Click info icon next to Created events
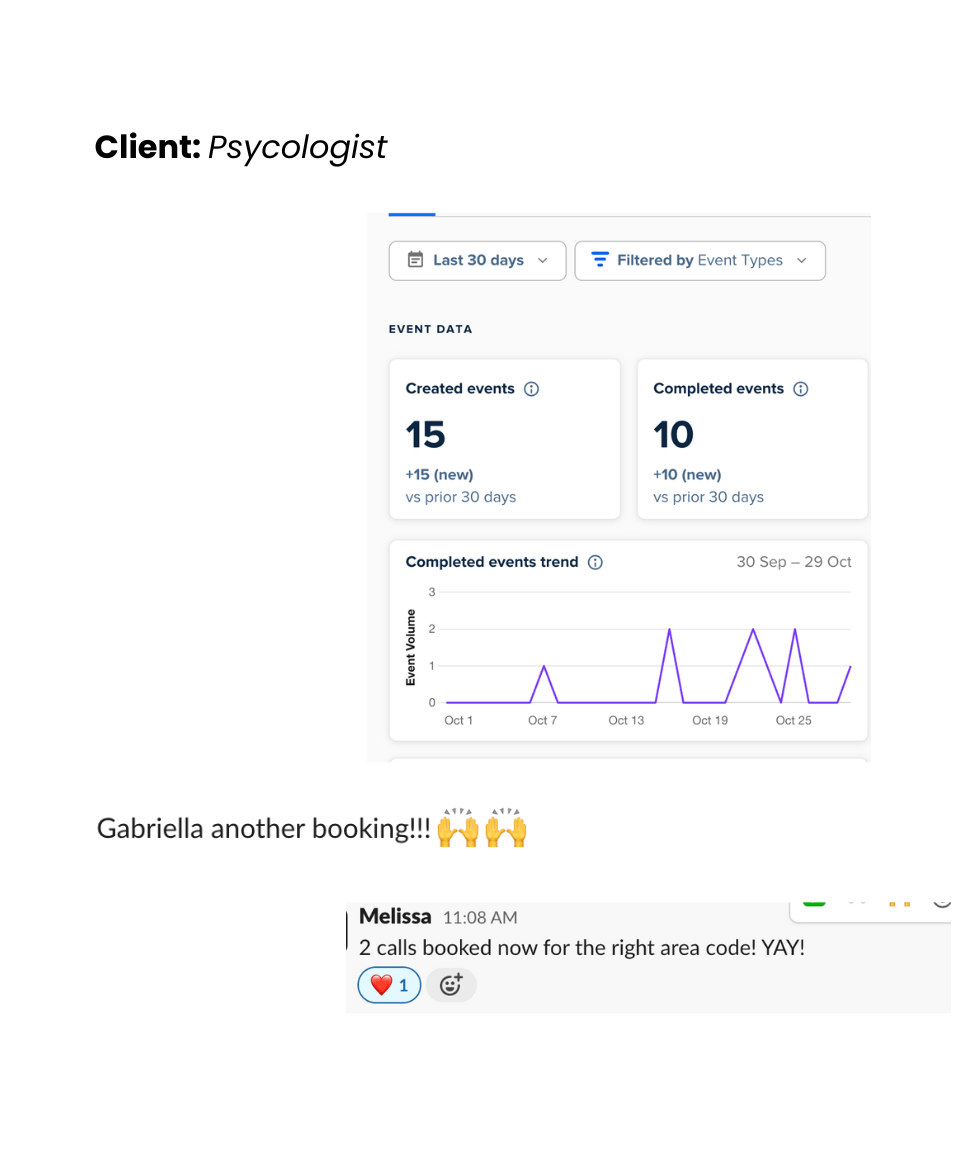The height and width of the screenshot is (1152, 966). click(532, 389)
